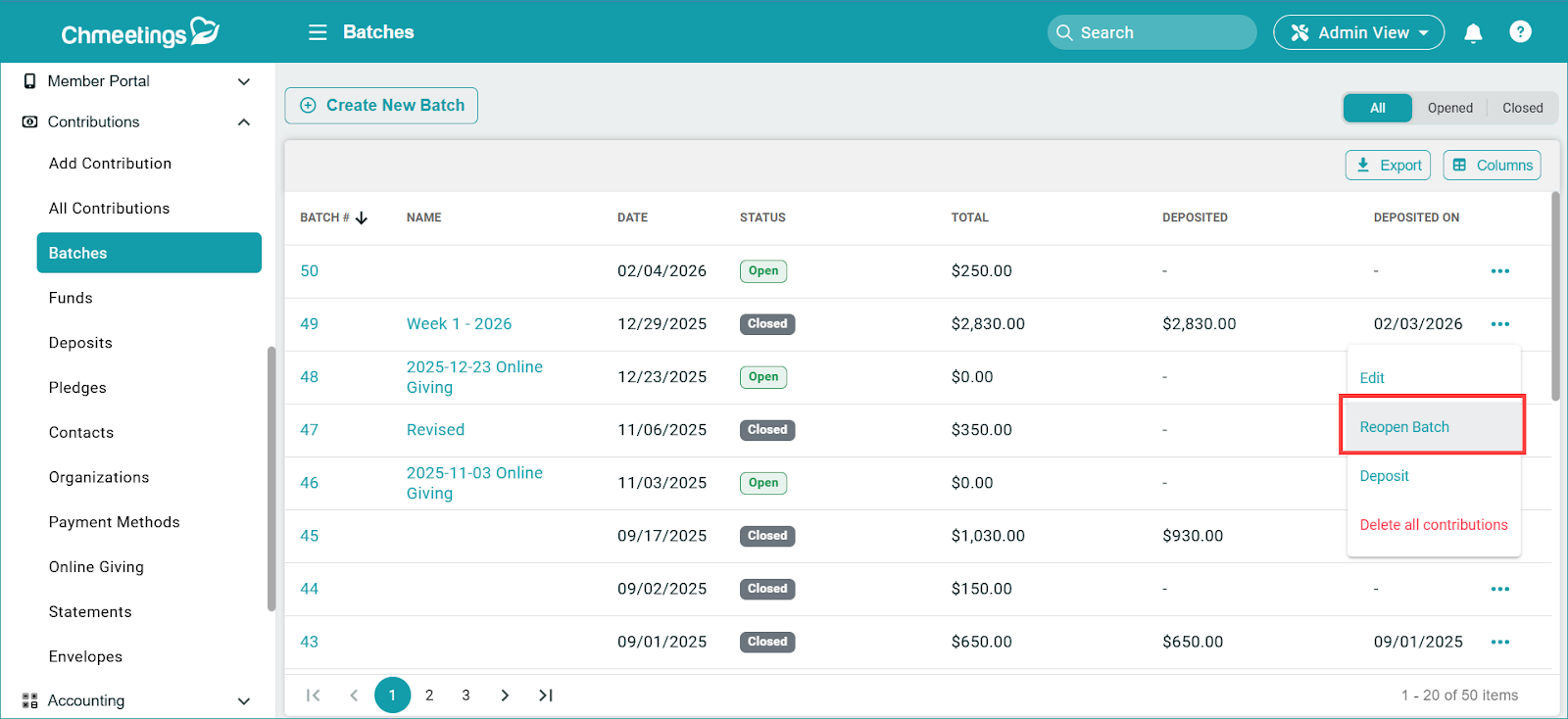
Task: Filter to Closed batches only
Action: tap(1522, 108)
